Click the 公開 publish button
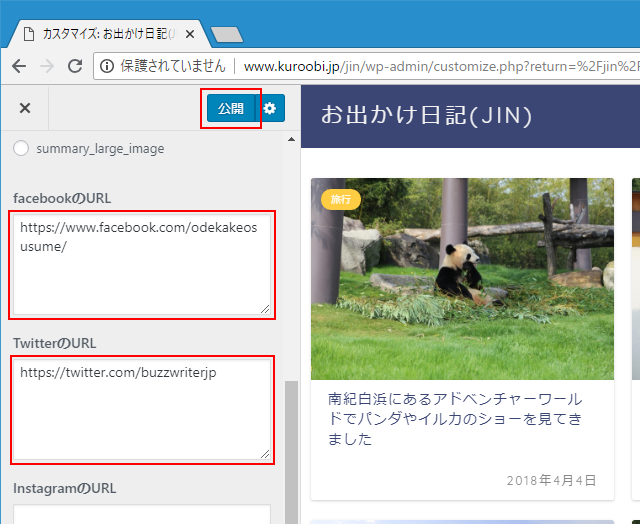 pyautogui.click(x=231, y=108)
